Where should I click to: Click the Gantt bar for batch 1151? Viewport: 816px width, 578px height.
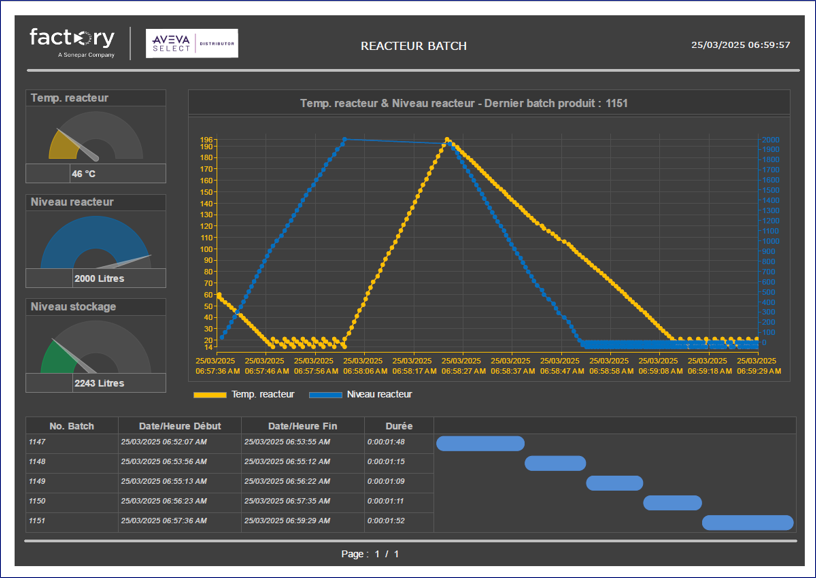coord(747,522)
